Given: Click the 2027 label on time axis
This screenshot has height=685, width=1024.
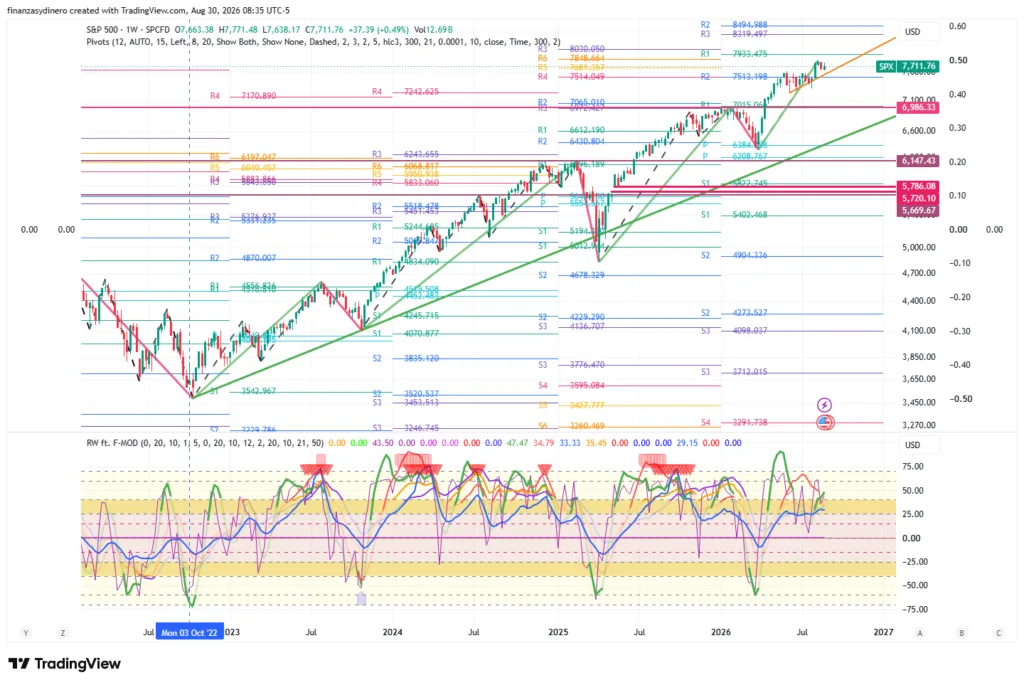Looking at the screenshot, I should (x=883, y=632).
